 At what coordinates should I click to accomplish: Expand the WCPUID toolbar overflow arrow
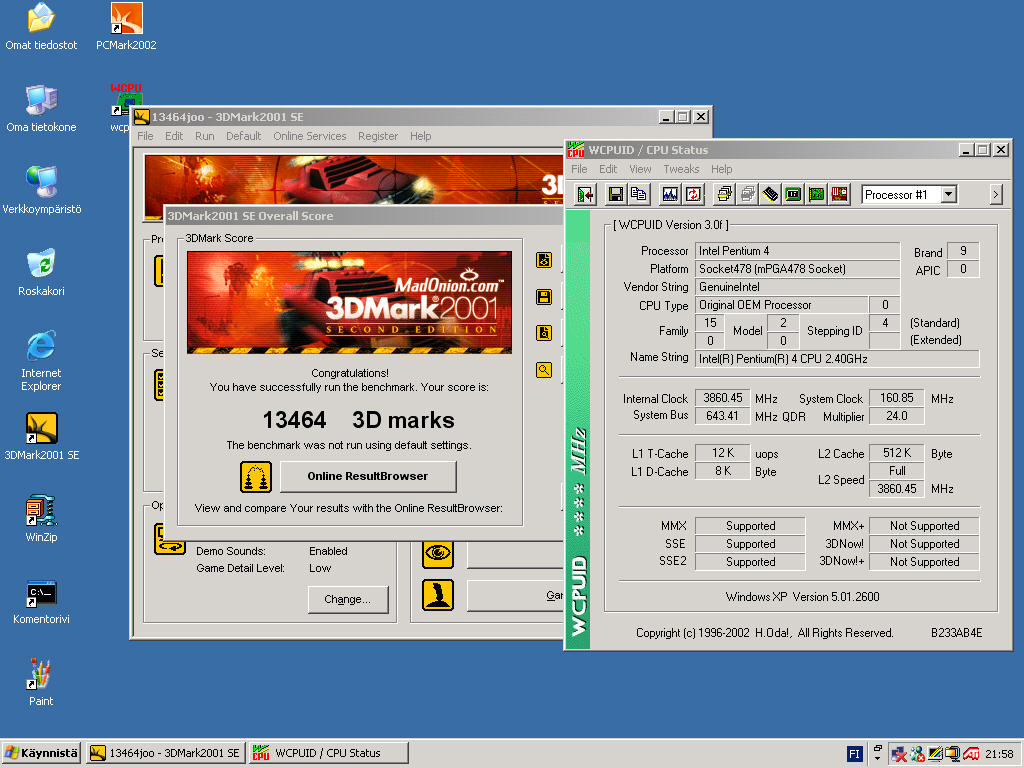[995, 194]
